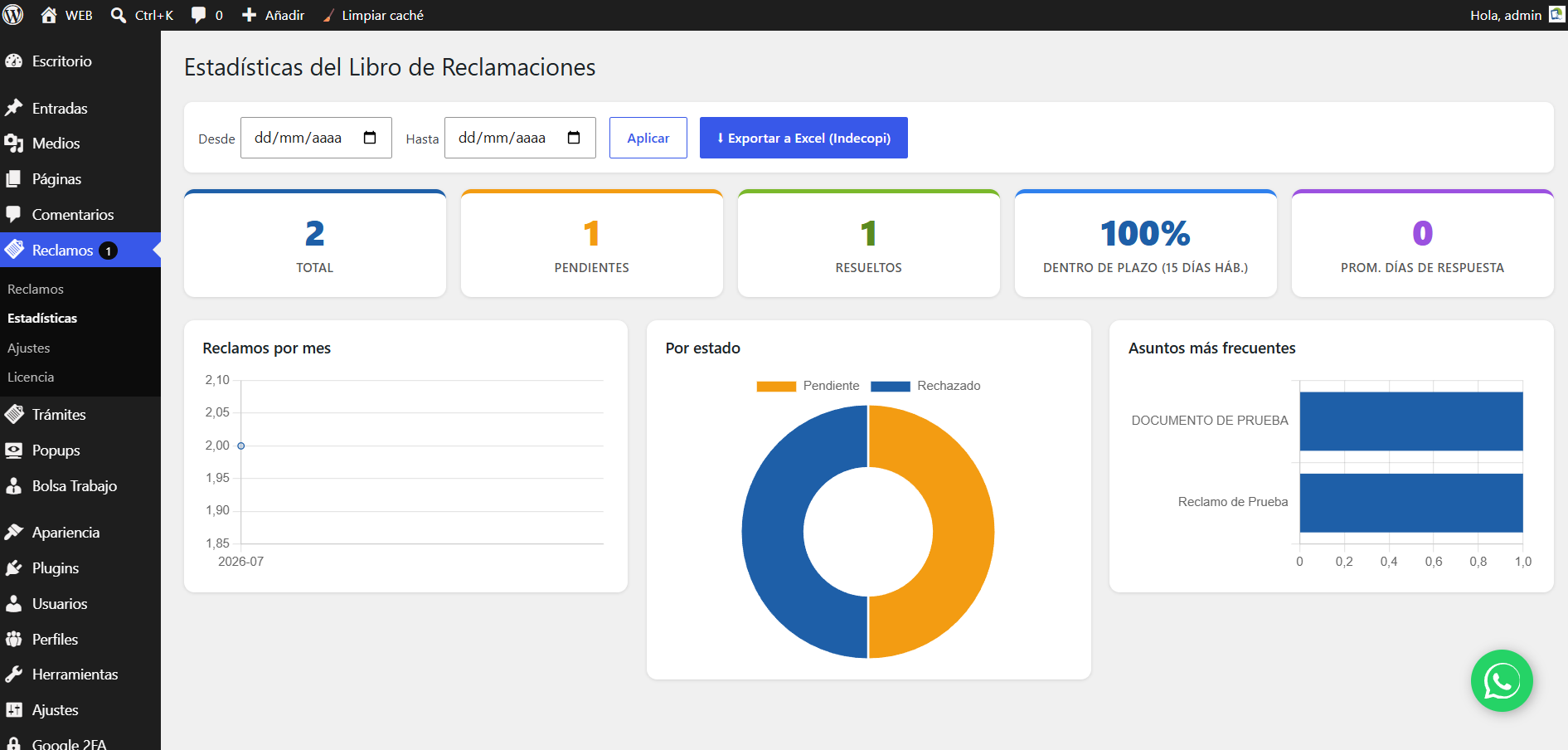Click the orange Pendiente donut segment
The image size is (1568, 750).
coord(962,531)
